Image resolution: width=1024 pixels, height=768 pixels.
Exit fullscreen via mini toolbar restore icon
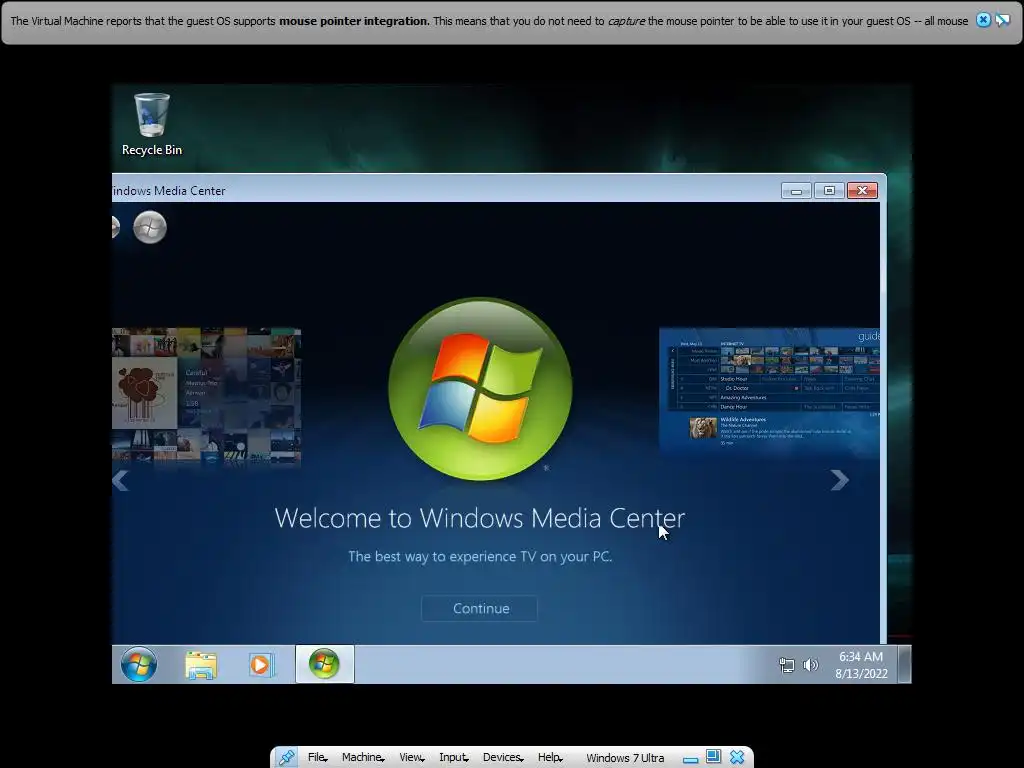pyautogui.click(x=713, y=757)
